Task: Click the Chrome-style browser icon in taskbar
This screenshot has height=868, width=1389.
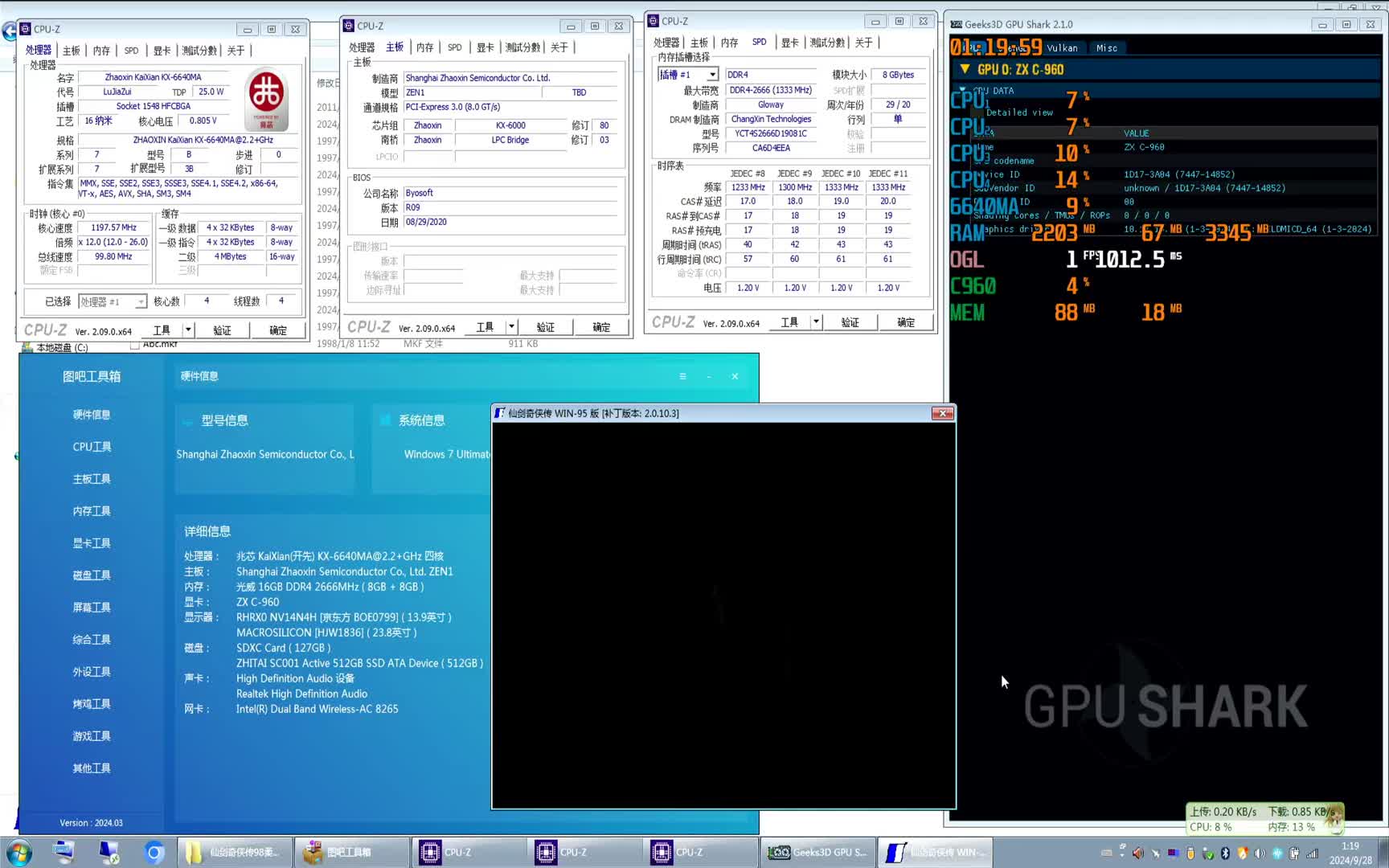Action: (154, 852)
